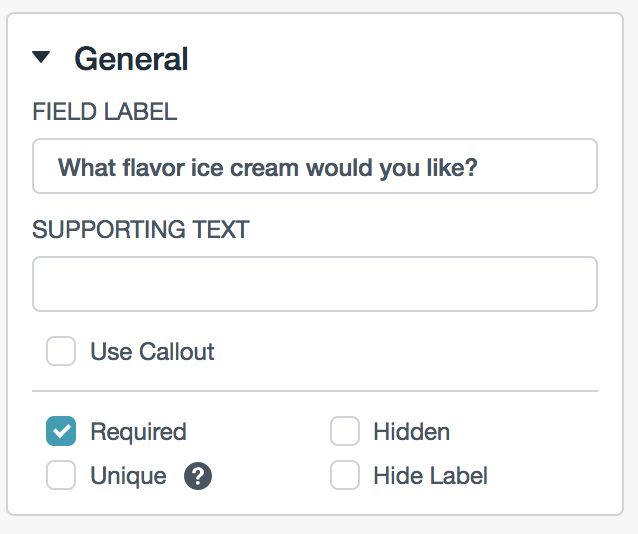Click the SUPPORTING TEXT caption

tap(141, 229)
